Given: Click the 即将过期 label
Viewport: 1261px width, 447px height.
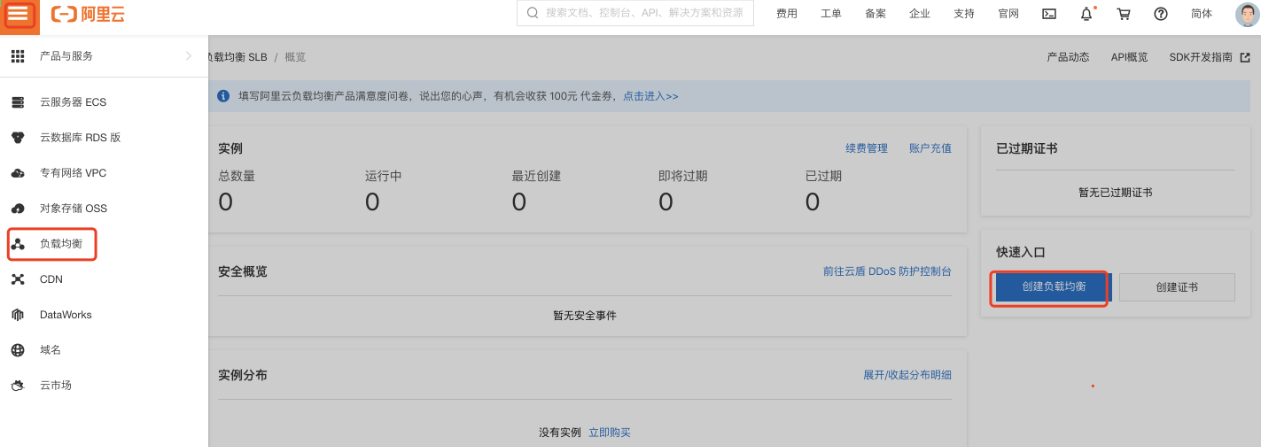Looking at the screenshot, I should coord(683,176).
